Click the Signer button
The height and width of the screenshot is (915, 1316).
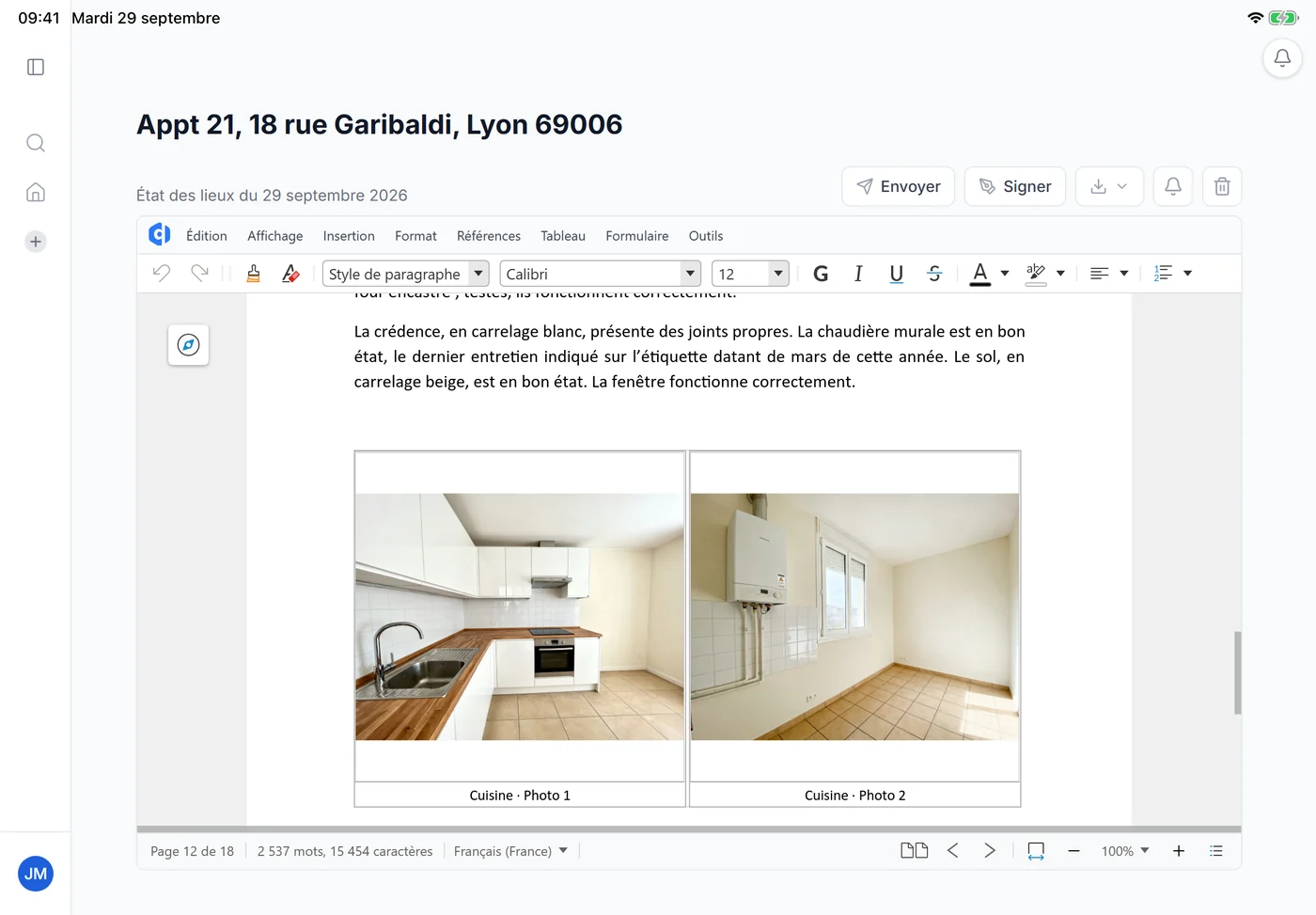click(1015, 186)
